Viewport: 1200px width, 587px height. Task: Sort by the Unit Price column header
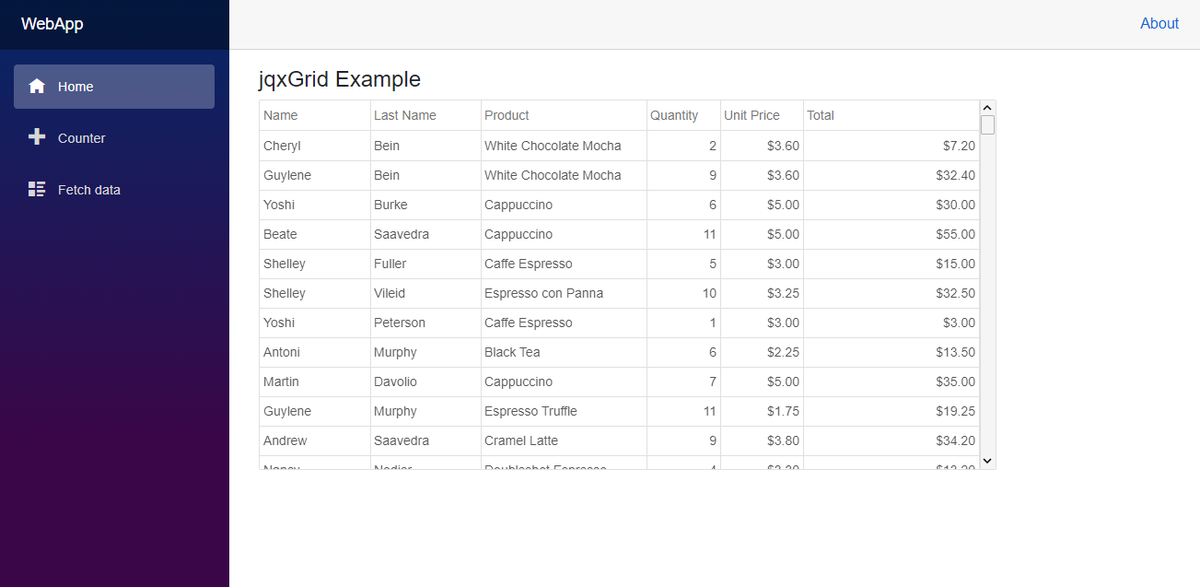[x=762, y=115]
